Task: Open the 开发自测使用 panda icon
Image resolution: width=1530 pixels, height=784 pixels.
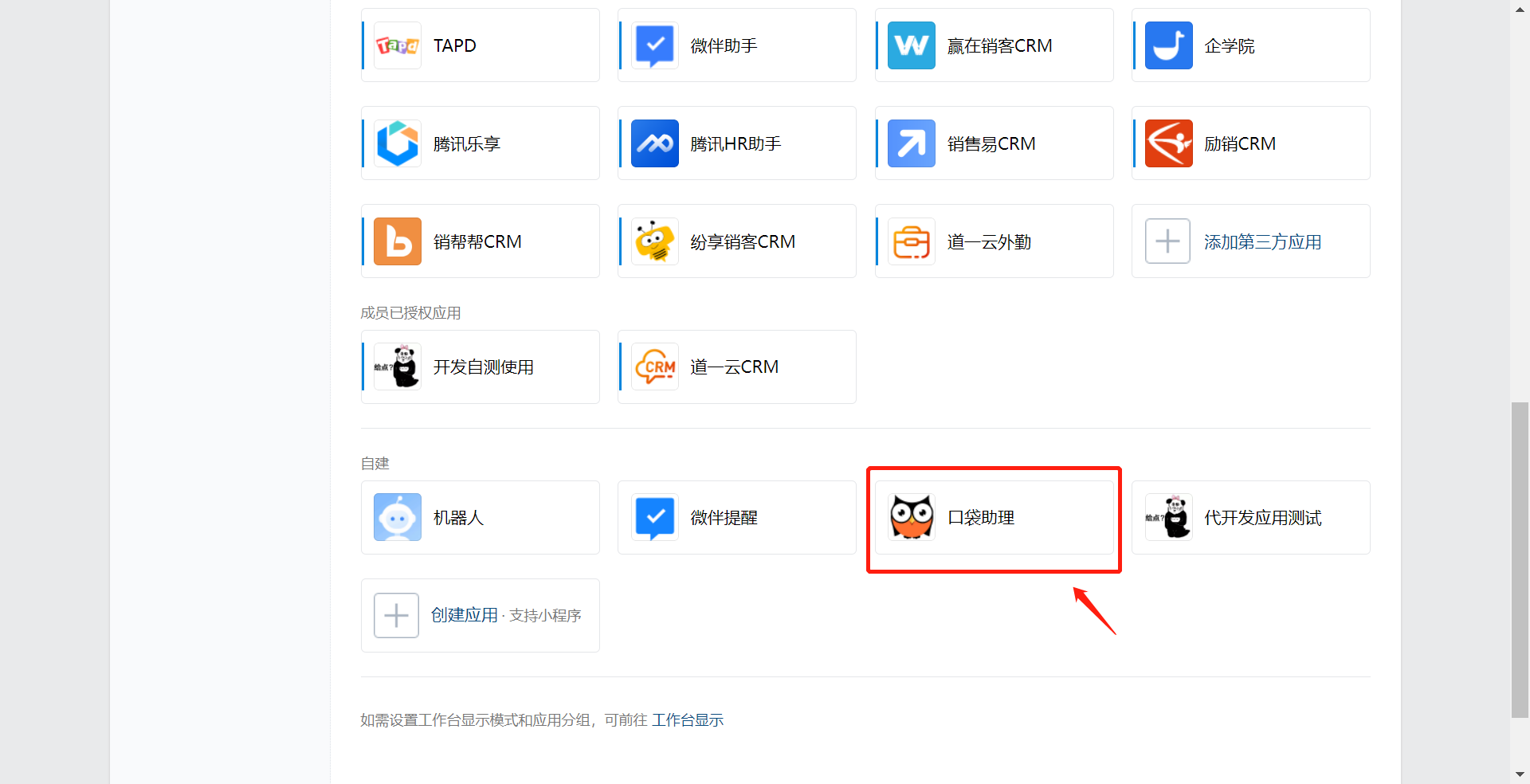Action: [398, 367]
